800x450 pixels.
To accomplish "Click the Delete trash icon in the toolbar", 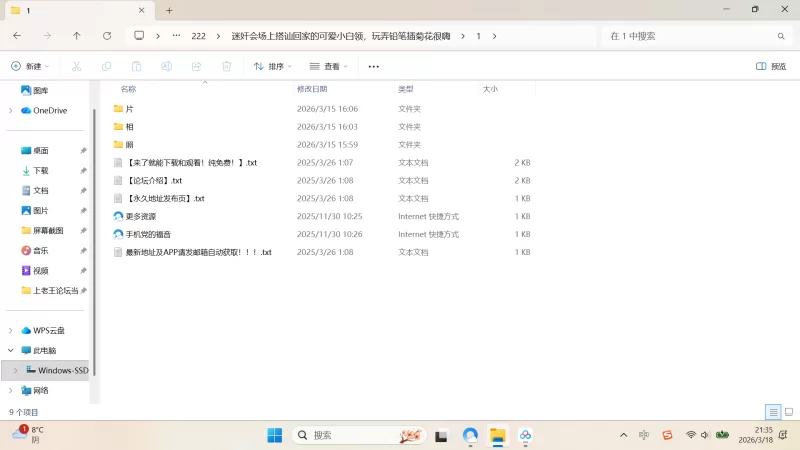I will click(226, 66).
